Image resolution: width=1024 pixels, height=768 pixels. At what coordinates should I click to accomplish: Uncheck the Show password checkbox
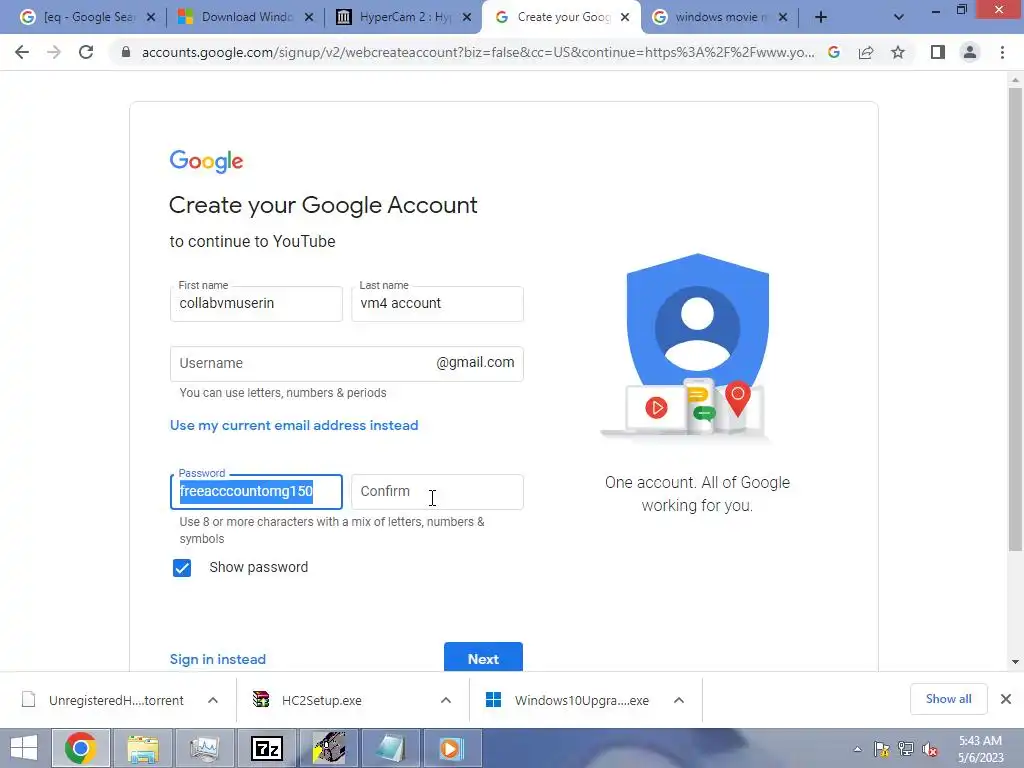[x=182, y=568]
